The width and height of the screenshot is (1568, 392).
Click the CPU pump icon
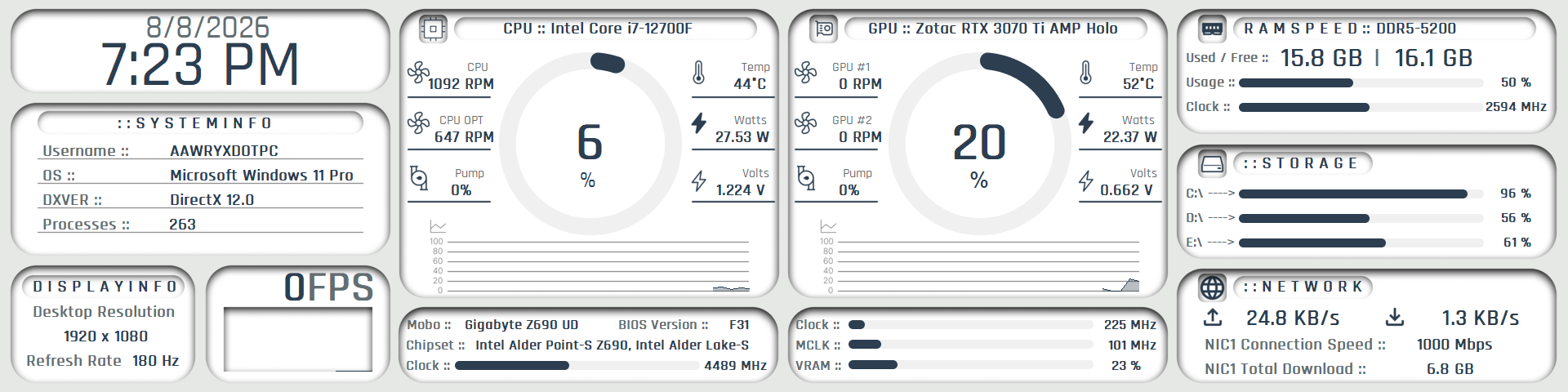click(419, 177)
